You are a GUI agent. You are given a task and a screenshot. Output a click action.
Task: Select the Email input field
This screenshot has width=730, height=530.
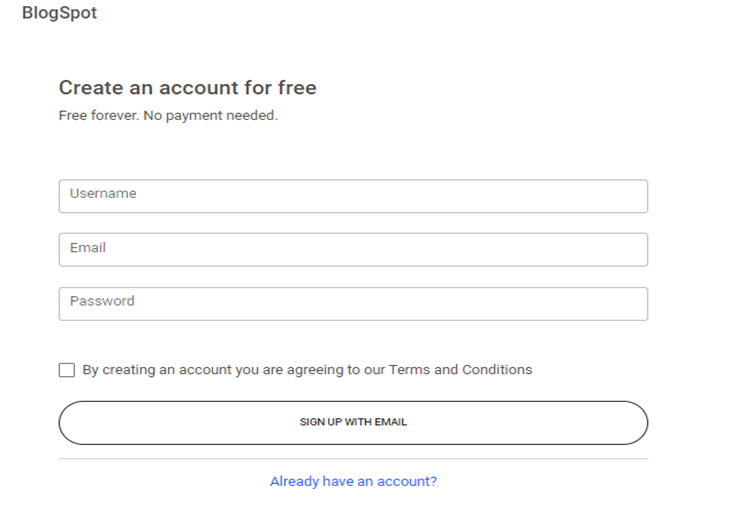[353, 250]
